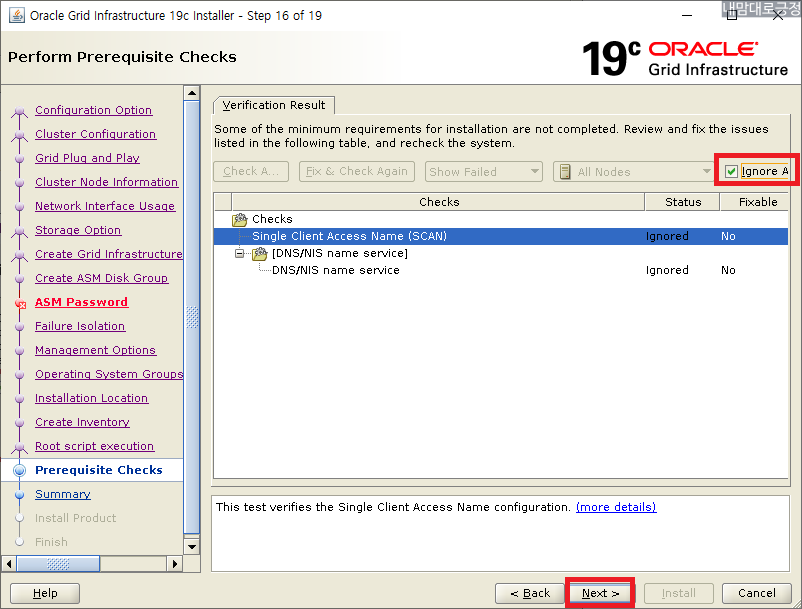
Task: Click sidebar vertical scrollbar thumb
Action: [192, 317]
